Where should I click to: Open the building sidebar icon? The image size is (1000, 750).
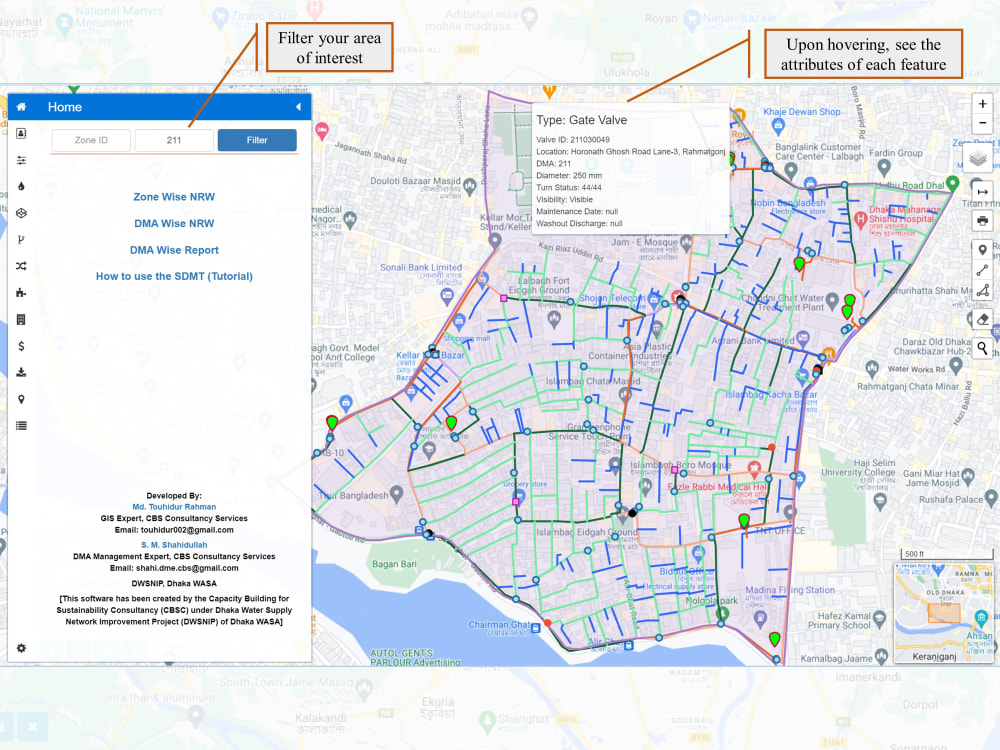click(x=21, y=320)
